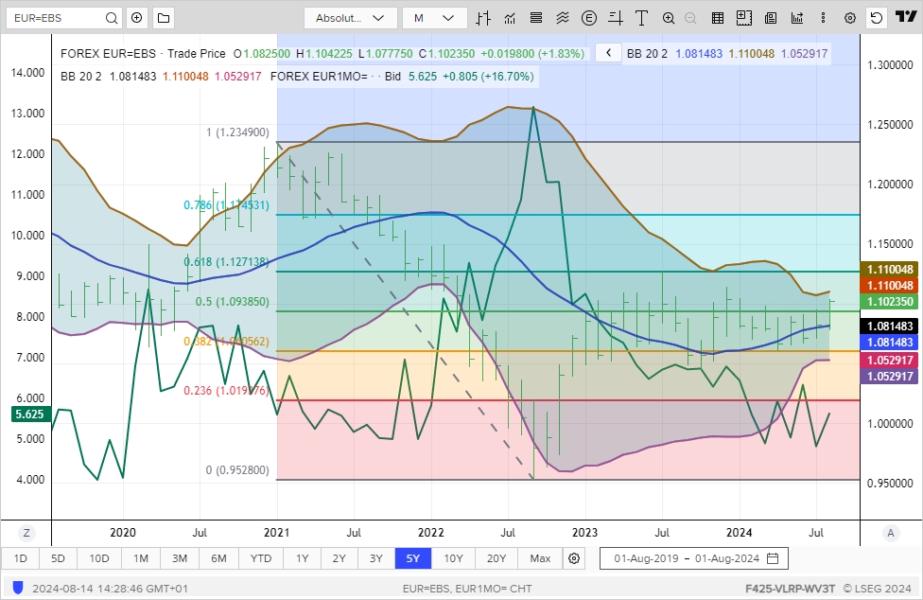Open the folder icon beside the search box
The width and height of the screenshot is (923, 600).
point(163,18)
